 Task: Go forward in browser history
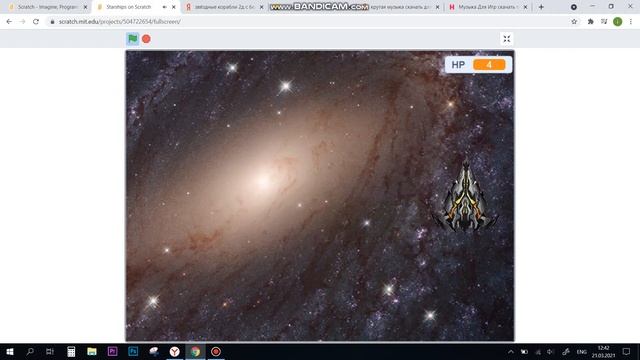(x=22, y=22)
